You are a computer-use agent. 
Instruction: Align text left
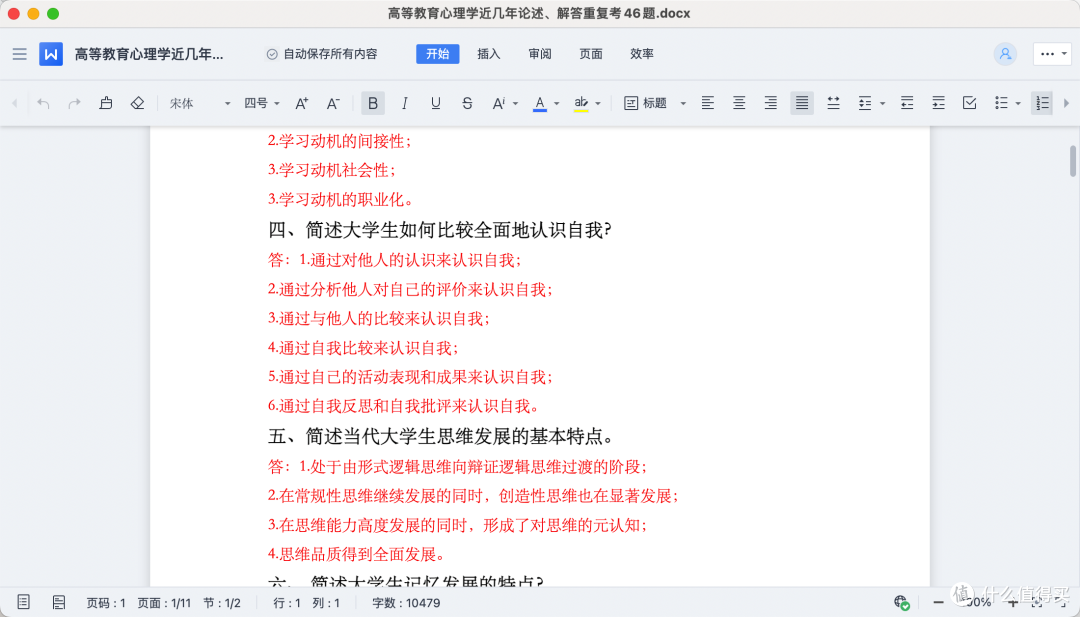click(x=707, y=103)
